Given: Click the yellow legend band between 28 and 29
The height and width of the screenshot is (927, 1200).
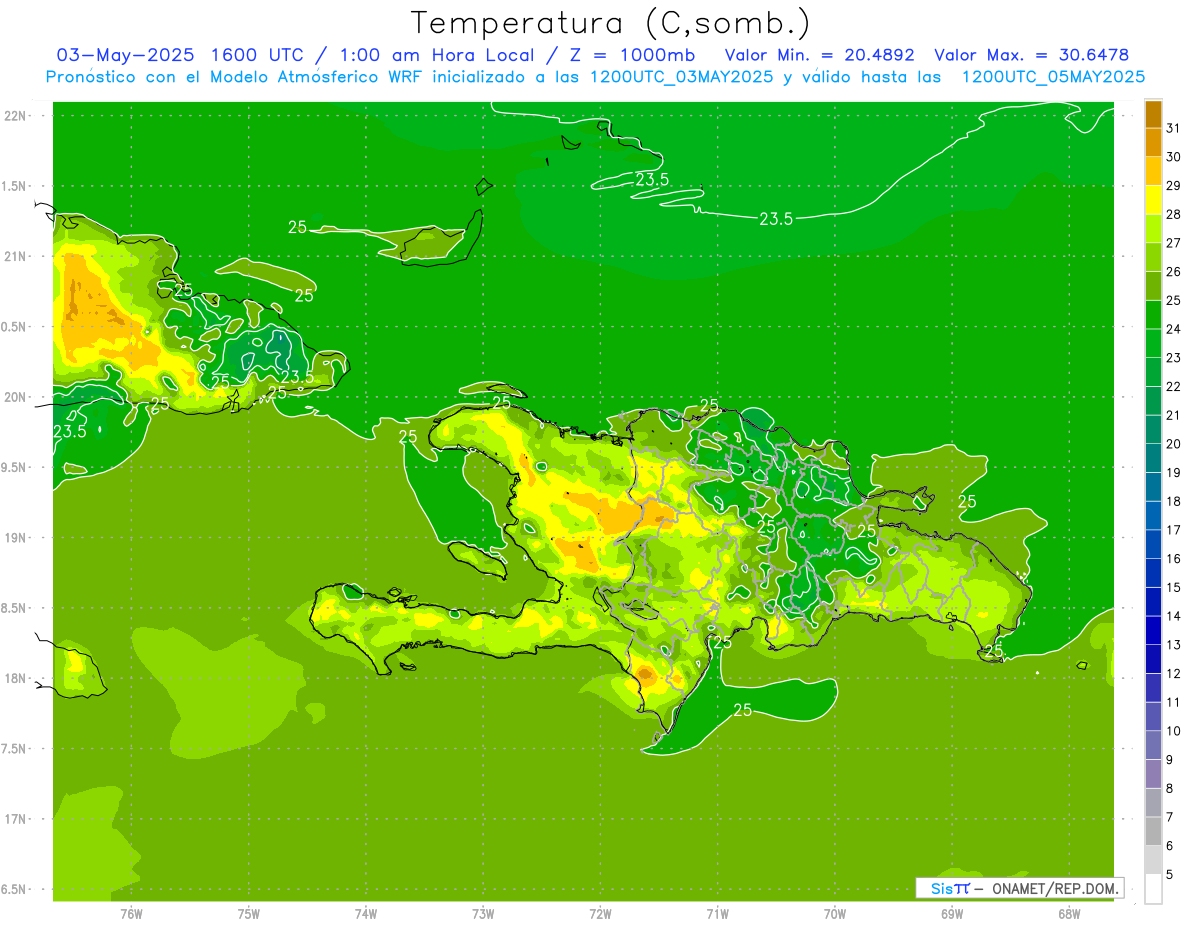Looking at the screenshot, I should [1153, 200].
